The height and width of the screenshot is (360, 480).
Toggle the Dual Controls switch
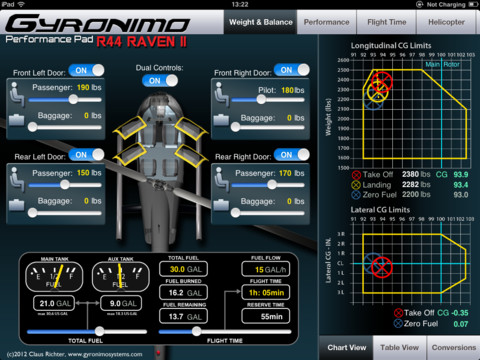160,81
